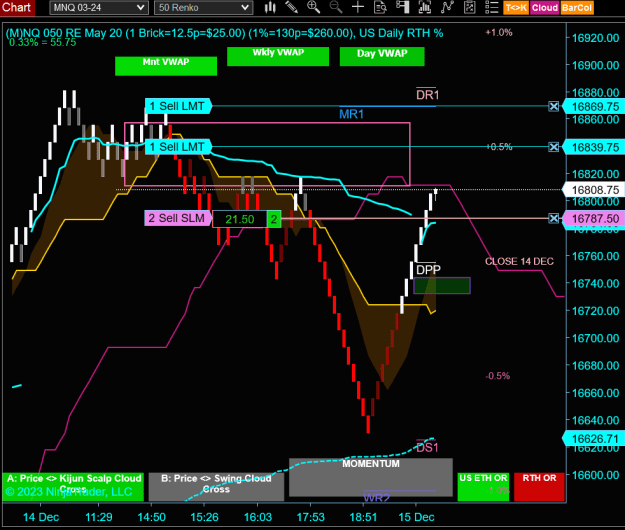The width and height of the screenshot is (625, 530).
Task: Toggle the BarCol button
Action: [x=577, y=8]
